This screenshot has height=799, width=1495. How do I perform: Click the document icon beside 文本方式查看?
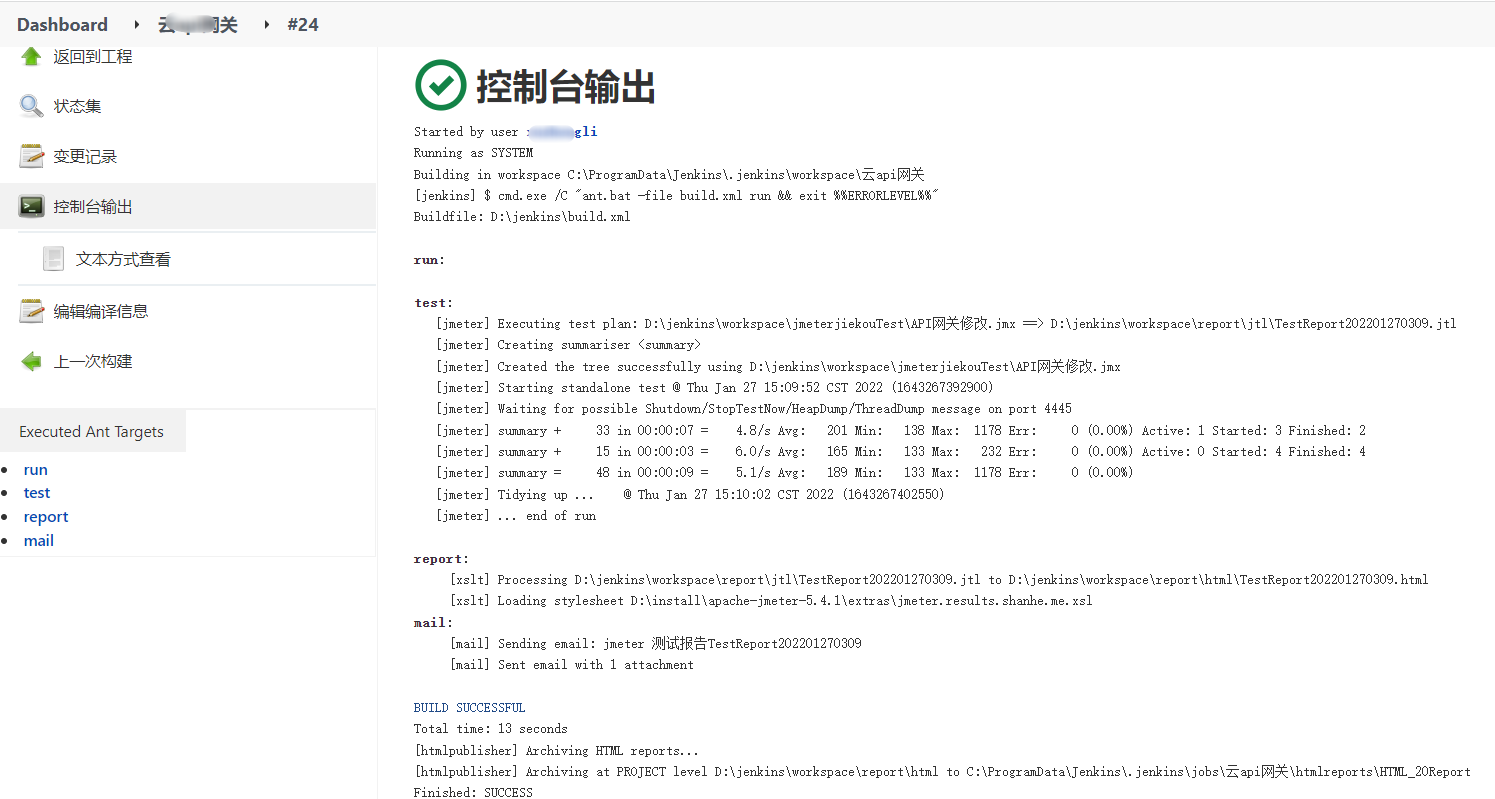pos(53,259)
